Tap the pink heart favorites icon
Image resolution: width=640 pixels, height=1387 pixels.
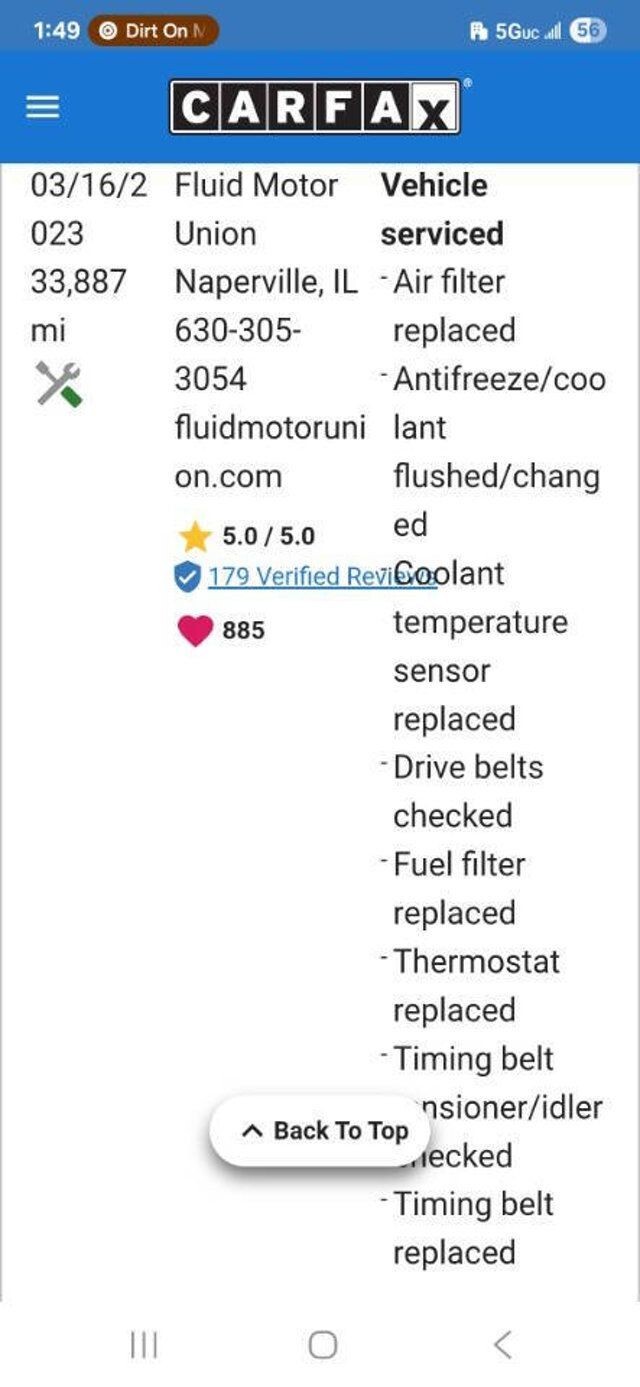[195, 630]
